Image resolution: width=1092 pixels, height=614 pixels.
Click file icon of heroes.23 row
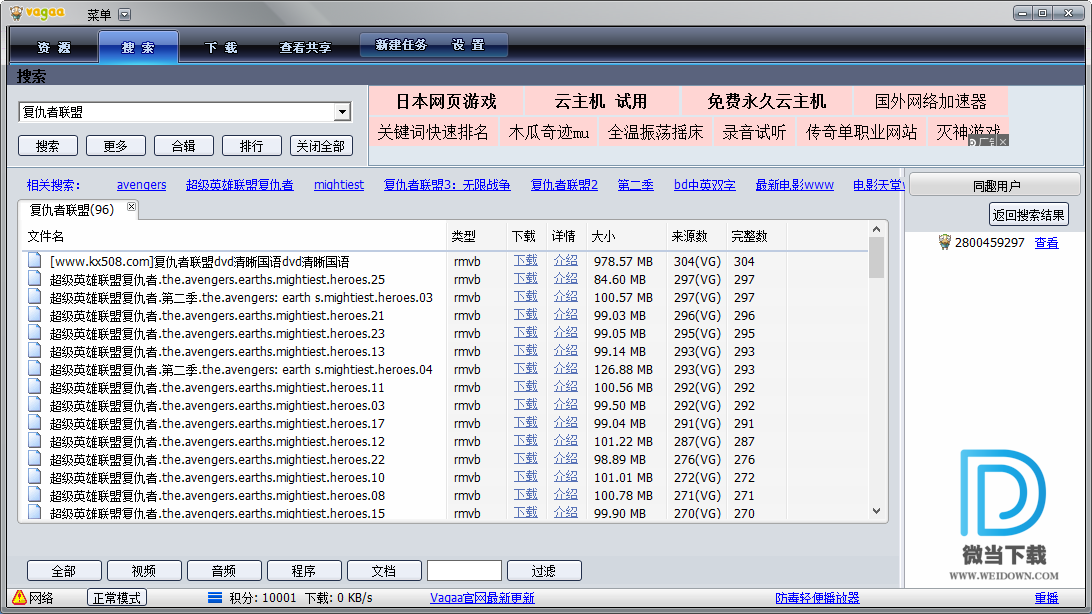[34, 333]
